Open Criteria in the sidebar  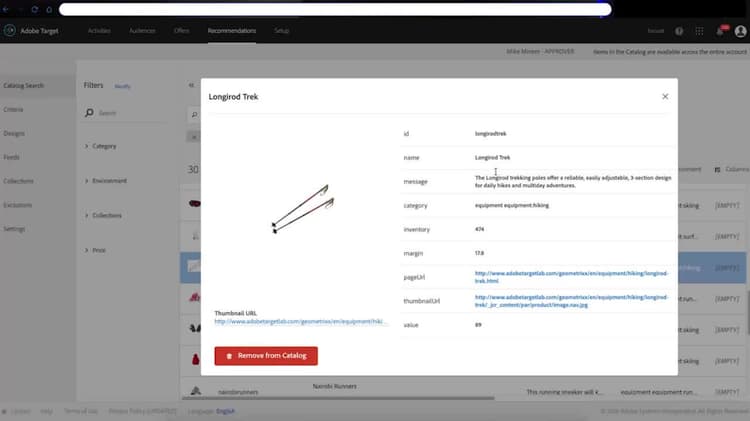click(x=13, y=110)
